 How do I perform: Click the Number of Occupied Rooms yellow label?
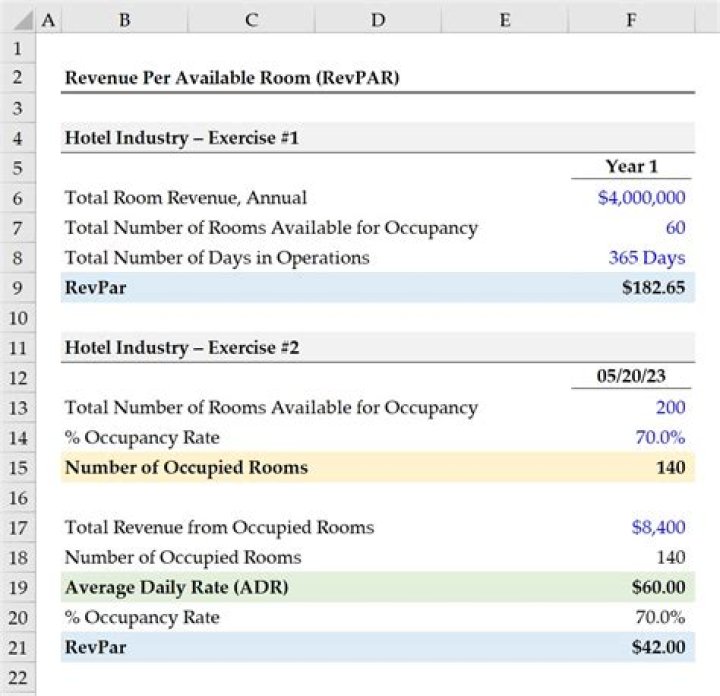point(186,468)
